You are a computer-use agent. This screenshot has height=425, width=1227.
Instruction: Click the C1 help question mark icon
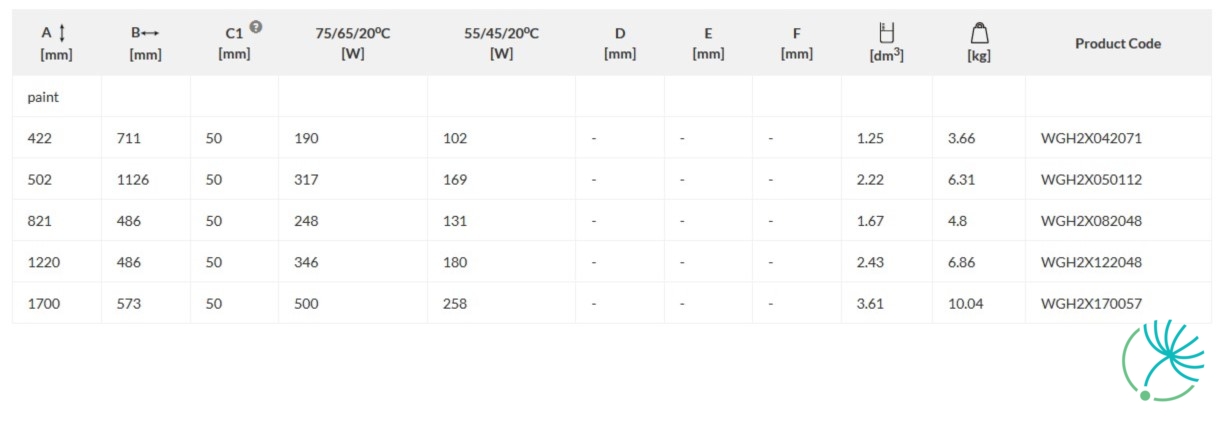(x=256, y=27)
